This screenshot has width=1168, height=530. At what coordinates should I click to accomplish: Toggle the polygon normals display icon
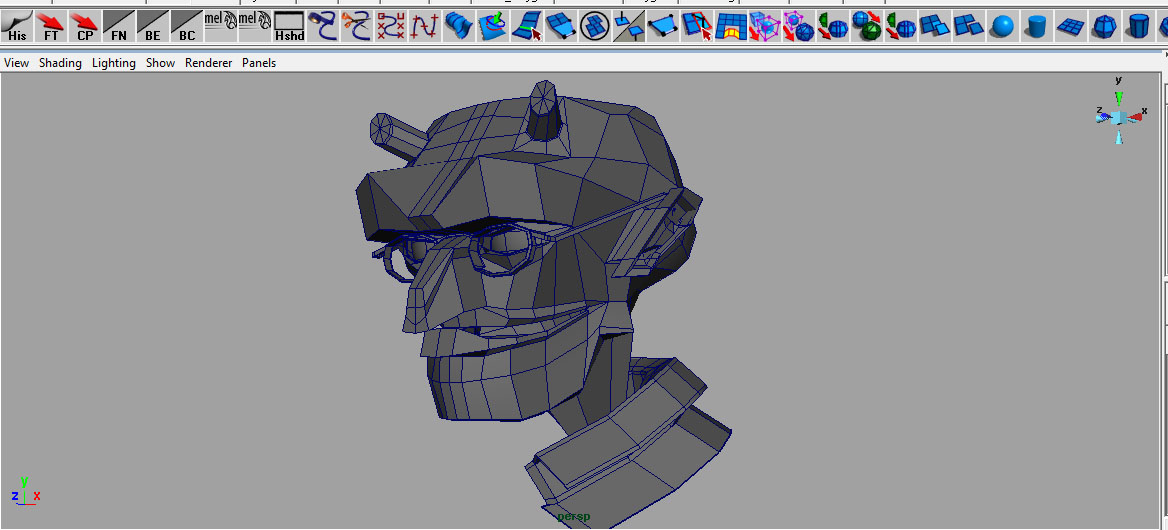click(x=629, y=26)
